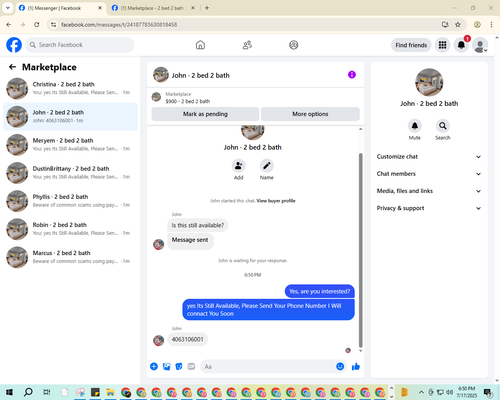Click the Mark as pending button
This screenshot has height=400, width=500.
click(x=205, y=114)
